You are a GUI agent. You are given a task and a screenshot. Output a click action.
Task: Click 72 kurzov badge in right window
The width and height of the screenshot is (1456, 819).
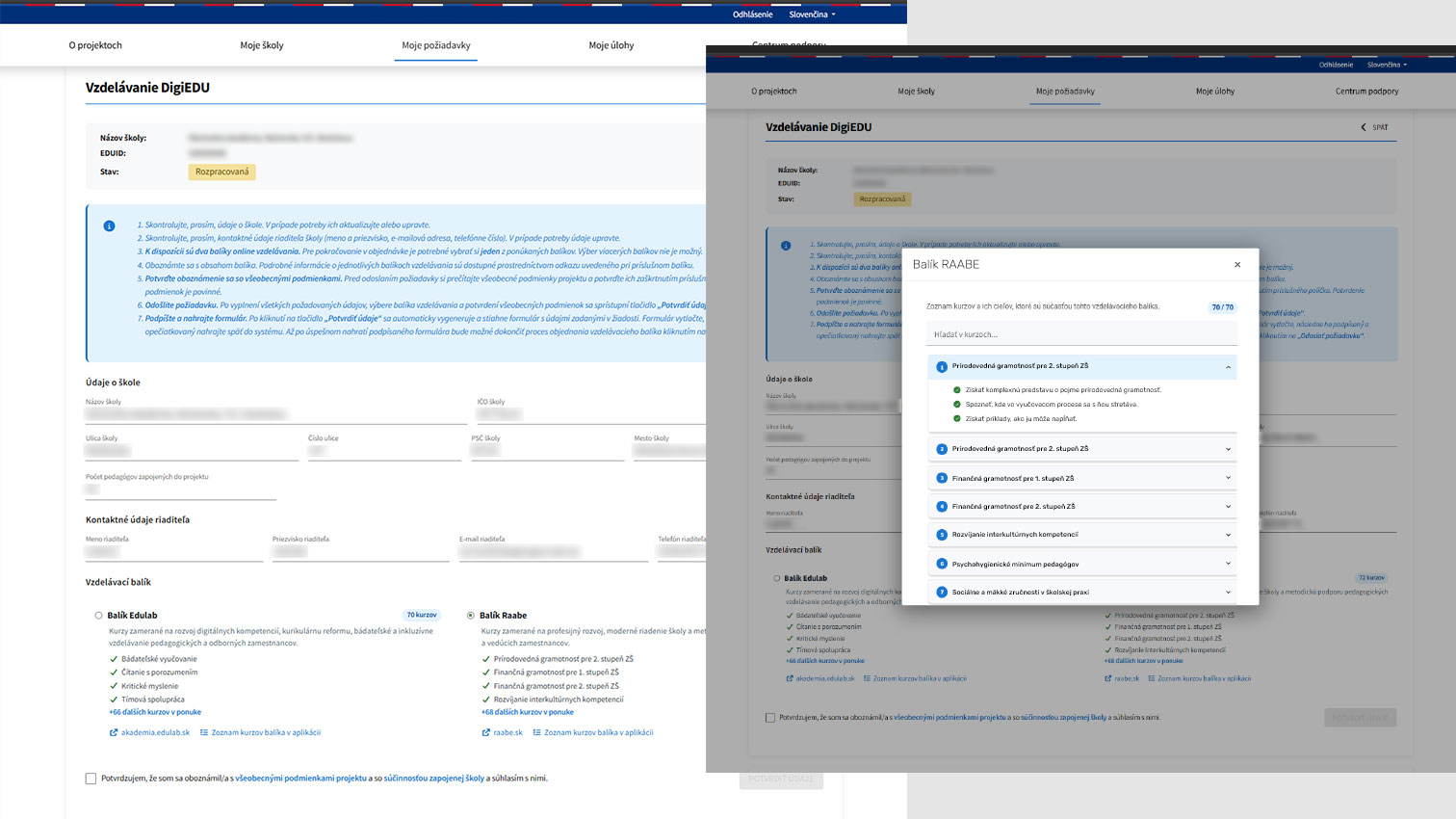point(1371,578)
